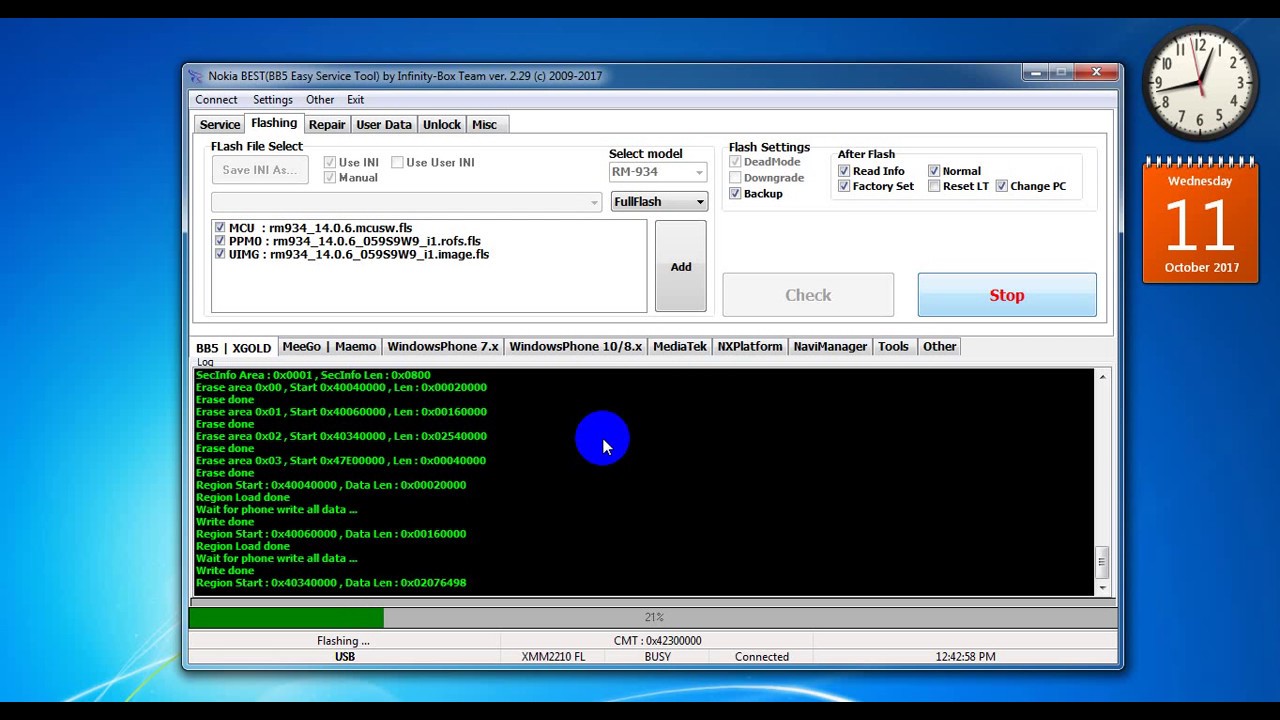Click the log vertical scrollbar thumb
This screenshot has height=720, width=1280.
point(1102,562)
